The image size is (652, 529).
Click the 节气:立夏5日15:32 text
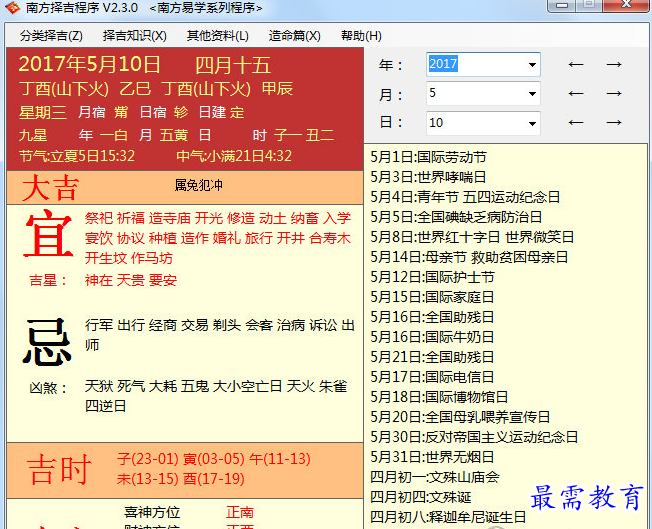[x=77, y=156]
